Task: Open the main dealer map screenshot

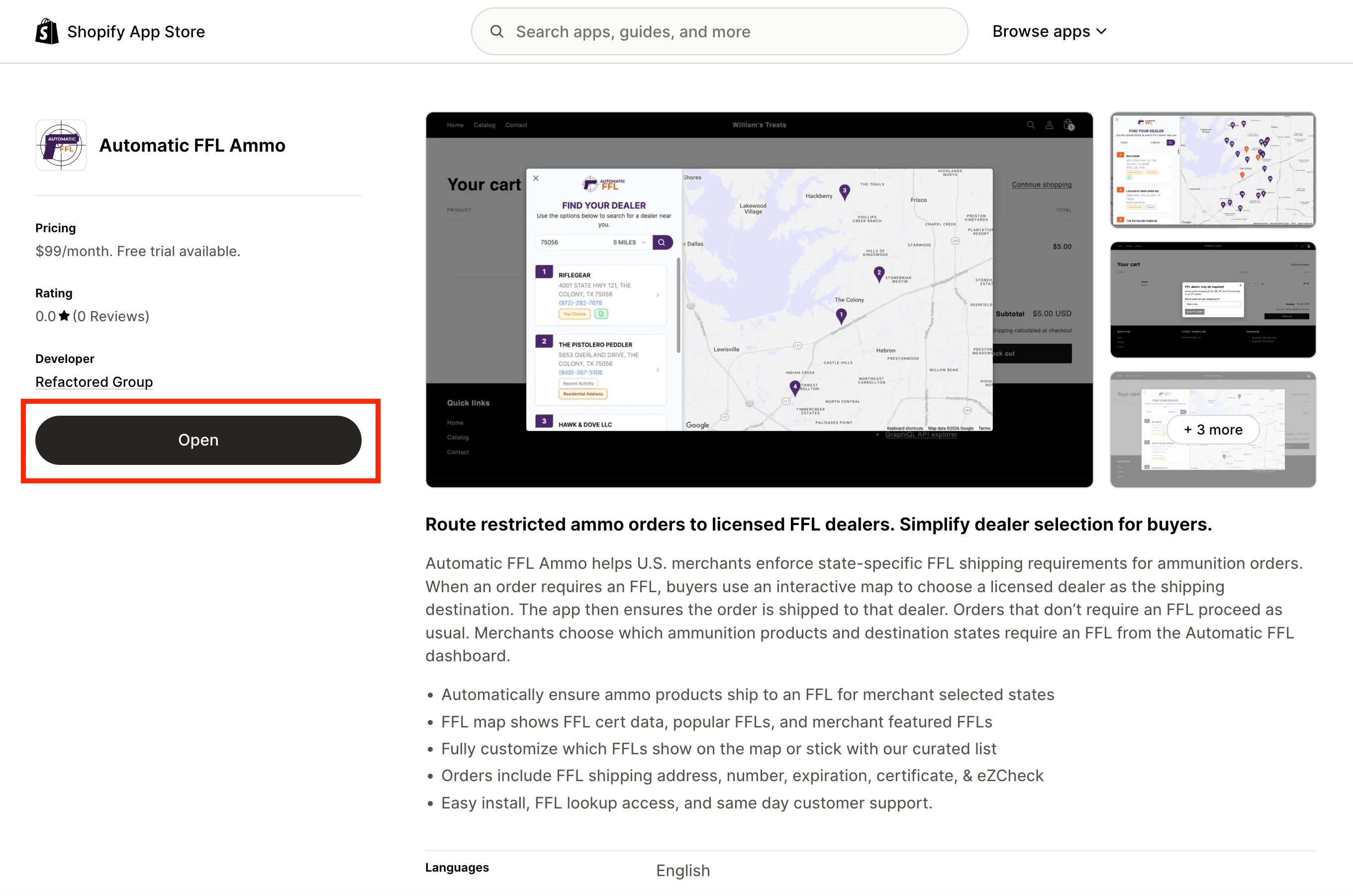Action: (x=759, y=299)
